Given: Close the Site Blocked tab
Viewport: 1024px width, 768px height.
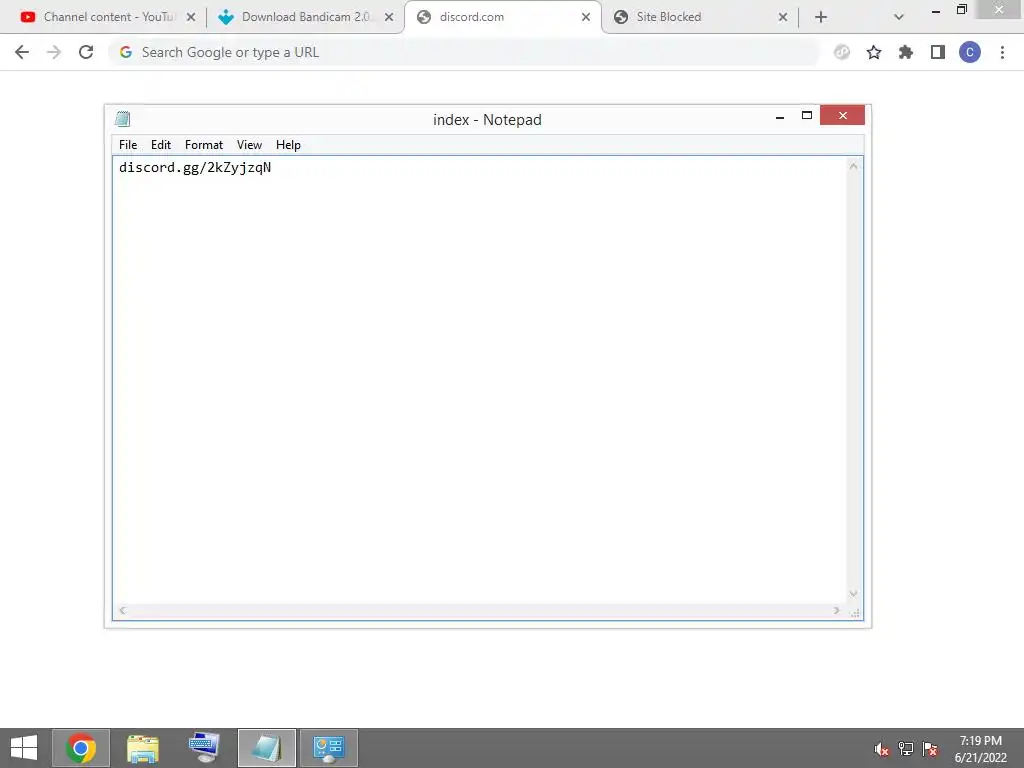Looking at the screenshot, I should (x=783, y=17).
